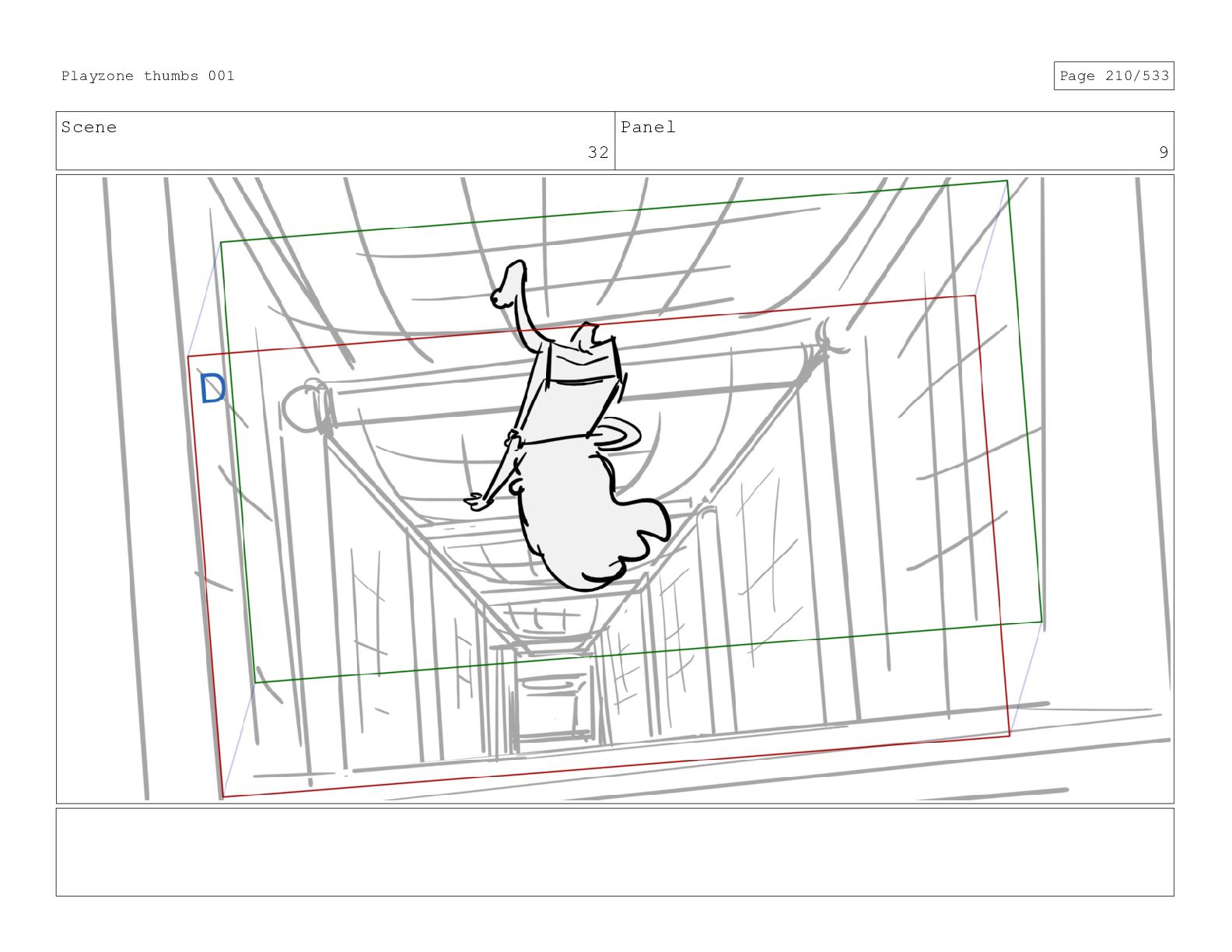Click the 'Page 210/533' page indicator
Image resolution: width=1232 pixels, height=952 pixels.
click(x=1113, y=75)
